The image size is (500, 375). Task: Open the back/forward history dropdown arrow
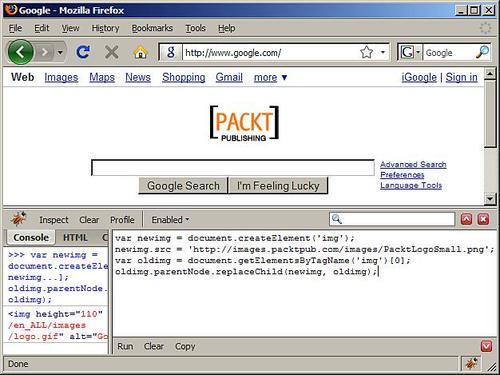60,52
